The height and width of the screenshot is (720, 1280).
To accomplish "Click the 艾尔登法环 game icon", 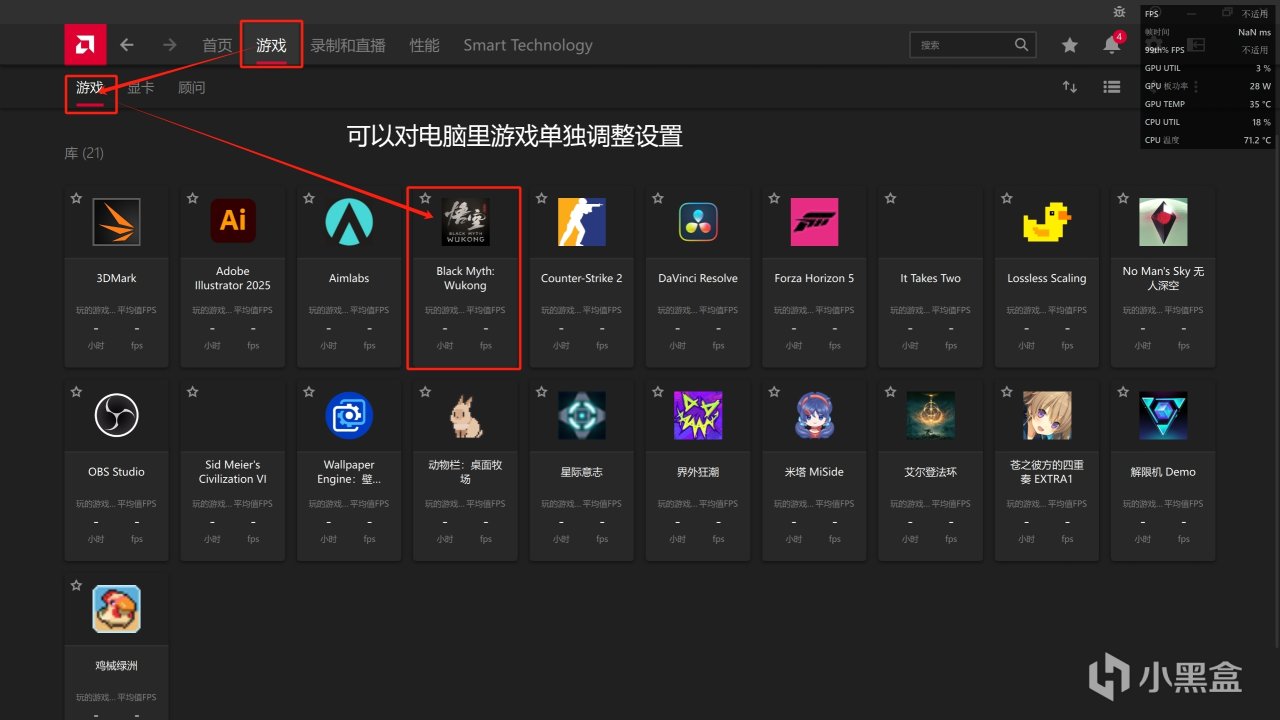I will click(930, 415).
